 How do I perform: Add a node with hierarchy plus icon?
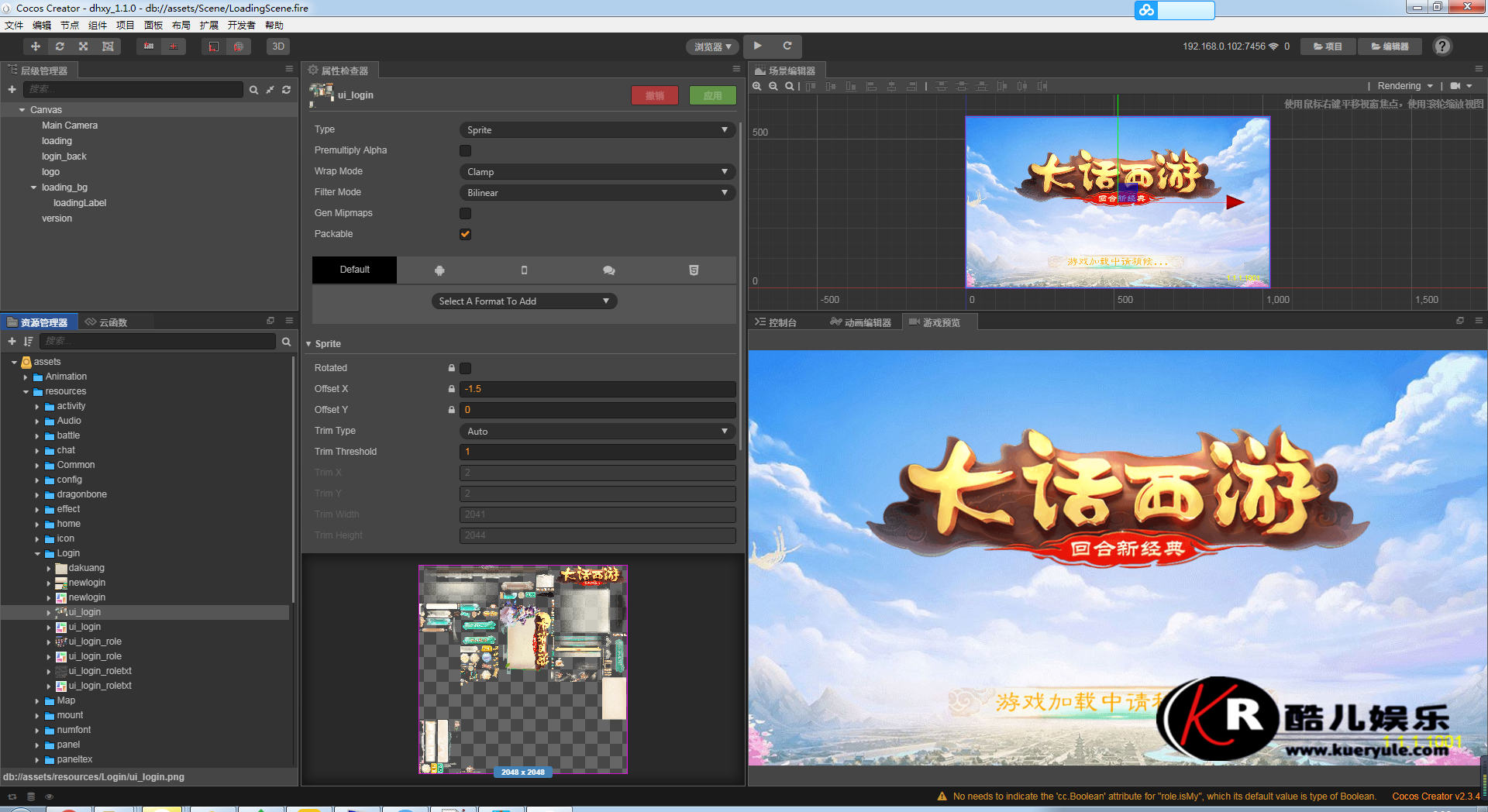coord(12,90)
